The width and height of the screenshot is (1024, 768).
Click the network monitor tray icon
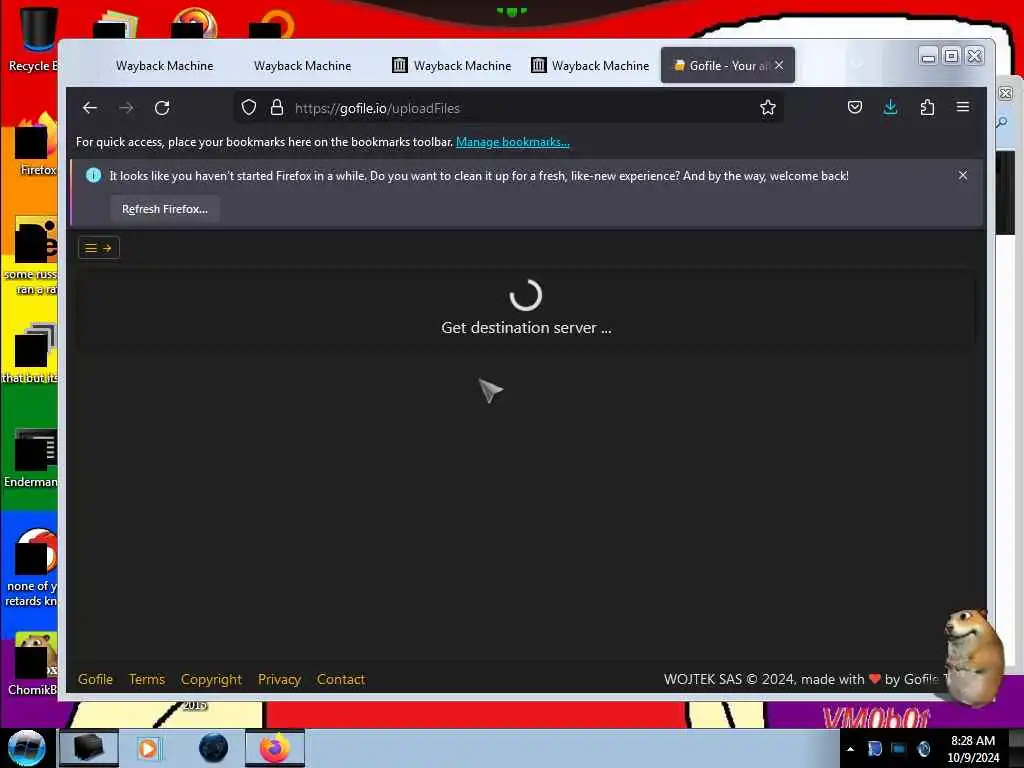899,749
